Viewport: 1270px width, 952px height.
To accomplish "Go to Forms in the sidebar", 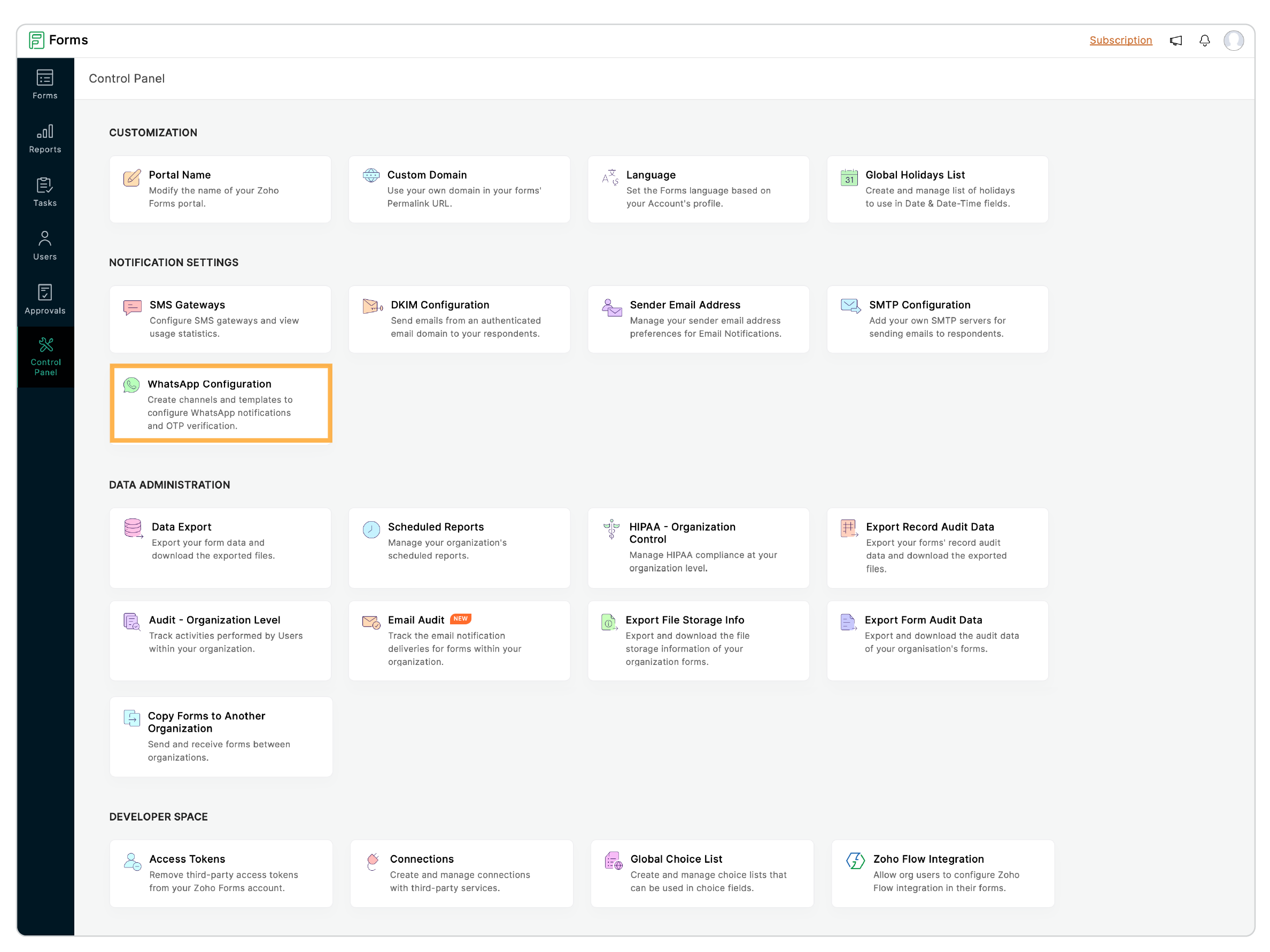I will tap(45, 84).
